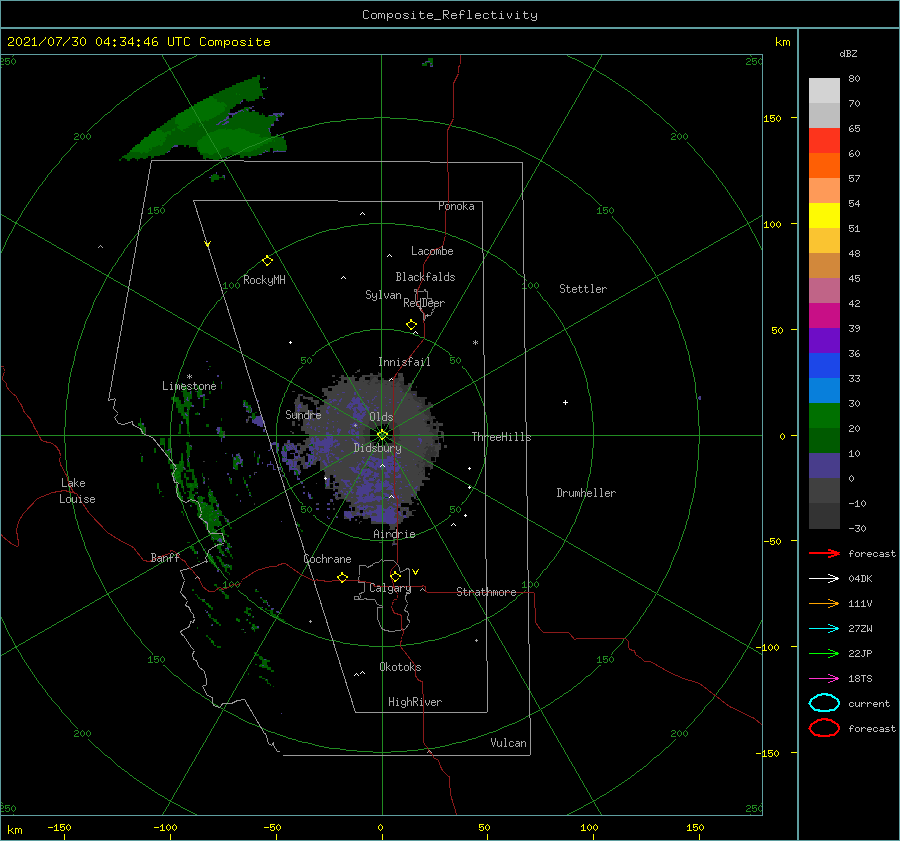Click the Banff town label
The image size is (900, 841).
[x=165, y=558]
